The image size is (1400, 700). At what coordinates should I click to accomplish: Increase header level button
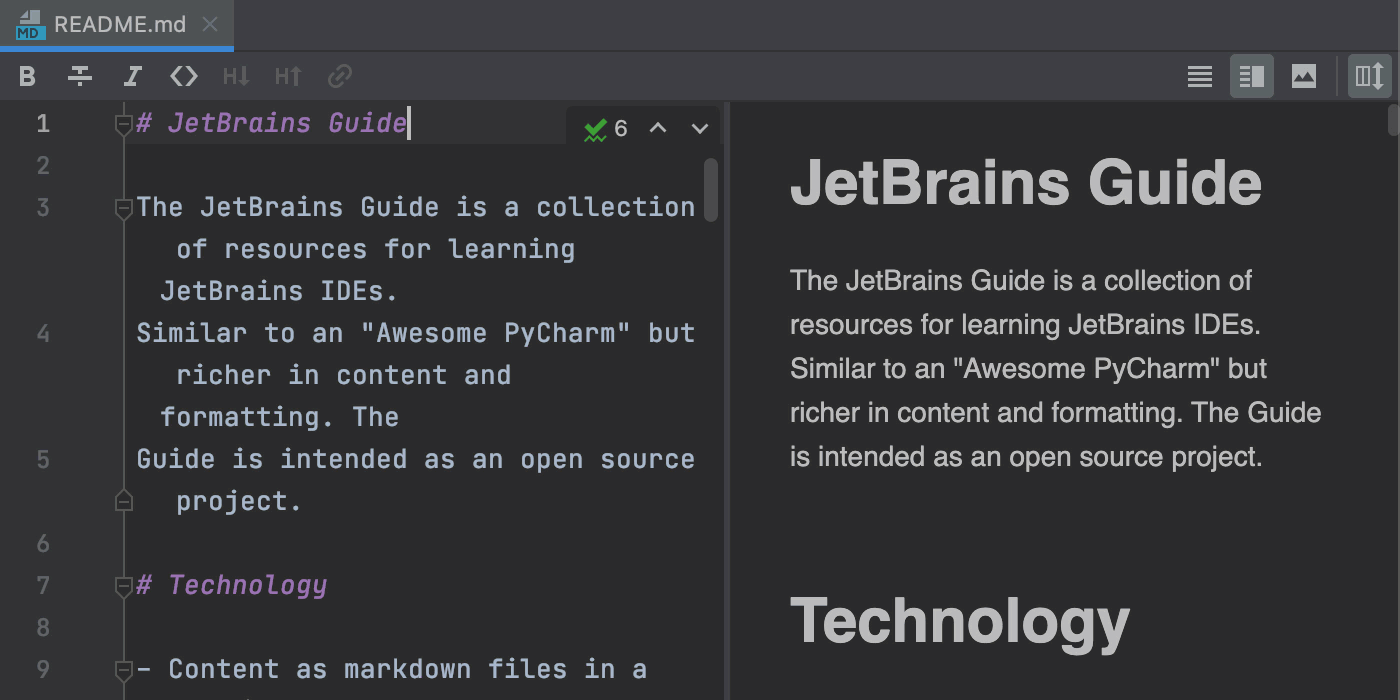pyautogui.click(x=288, y=76)
